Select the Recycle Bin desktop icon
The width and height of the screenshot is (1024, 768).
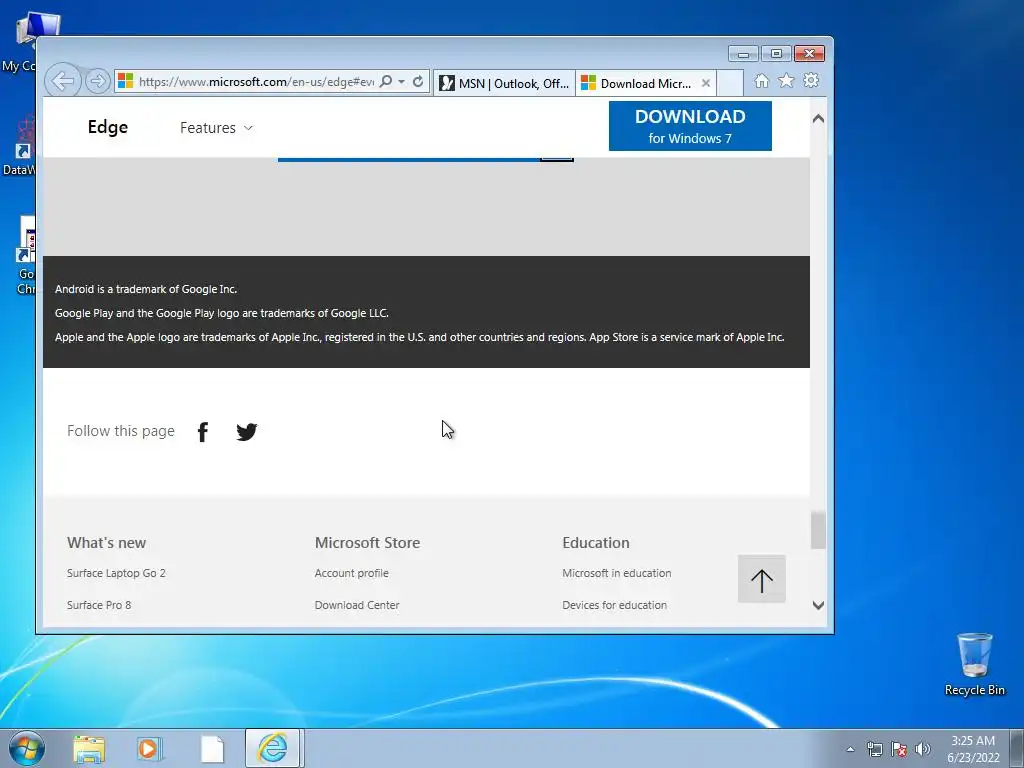tap(974, 664)
